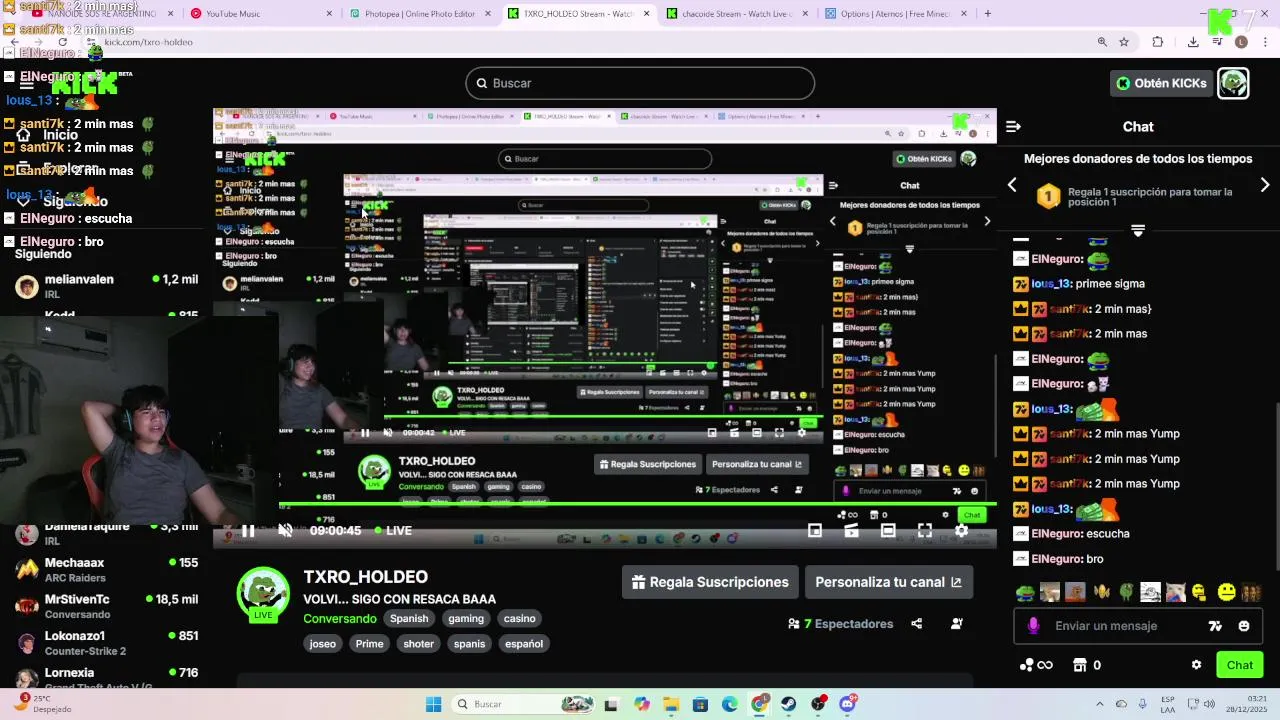
Task: Show hidden system tray icons
Action: [1100, 704]
